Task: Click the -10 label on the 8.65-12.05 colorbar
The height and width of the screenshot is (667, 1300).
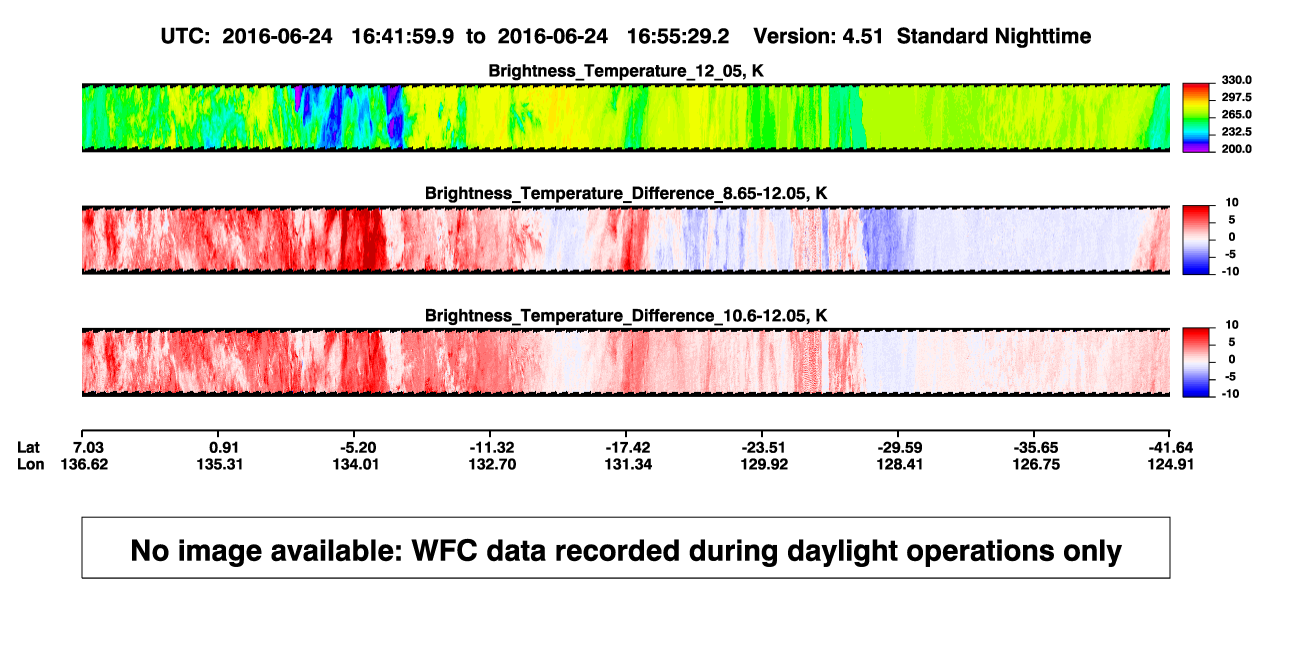Action: pos(1229,271)
